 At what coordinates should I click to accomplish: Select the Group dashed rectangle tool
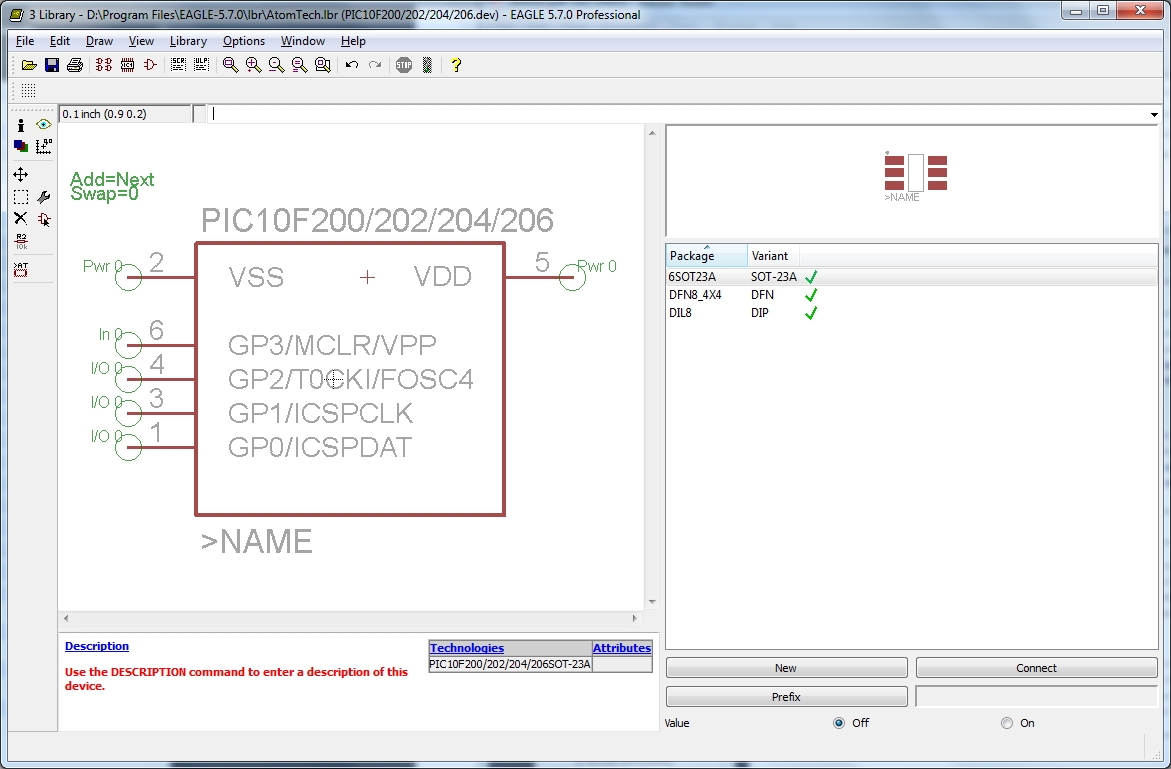pyautogui.click(x=21, y=197)
